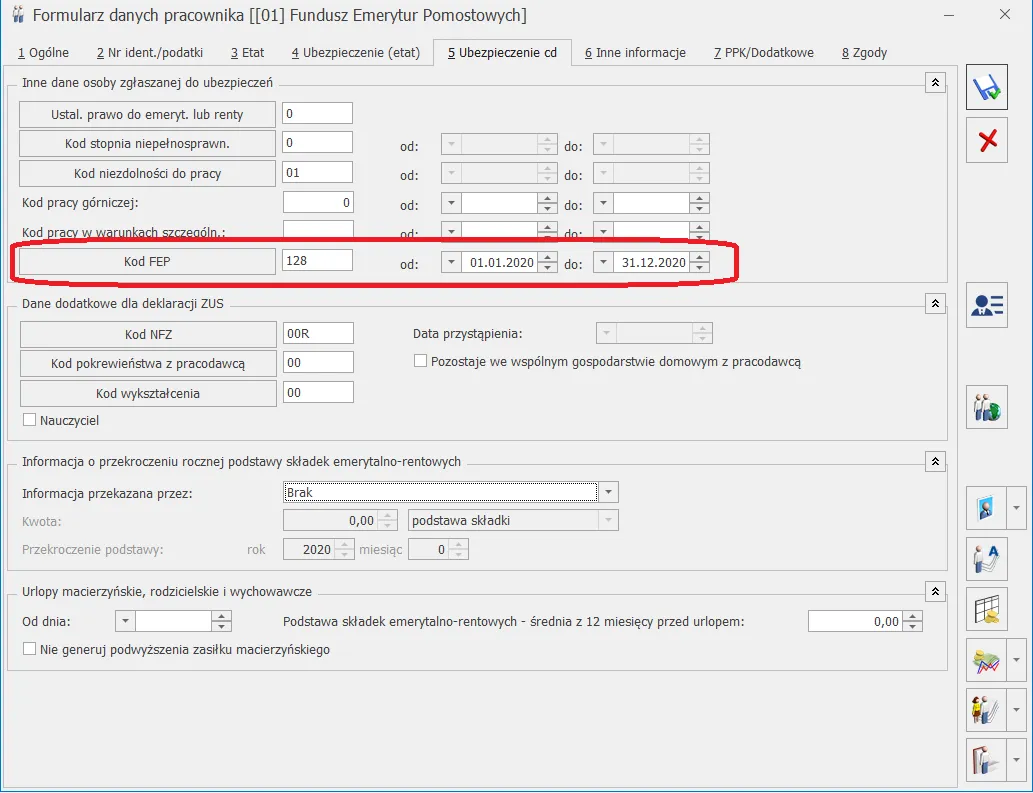Click the Kod pokrewieństwa value field 00

[318, 362]
